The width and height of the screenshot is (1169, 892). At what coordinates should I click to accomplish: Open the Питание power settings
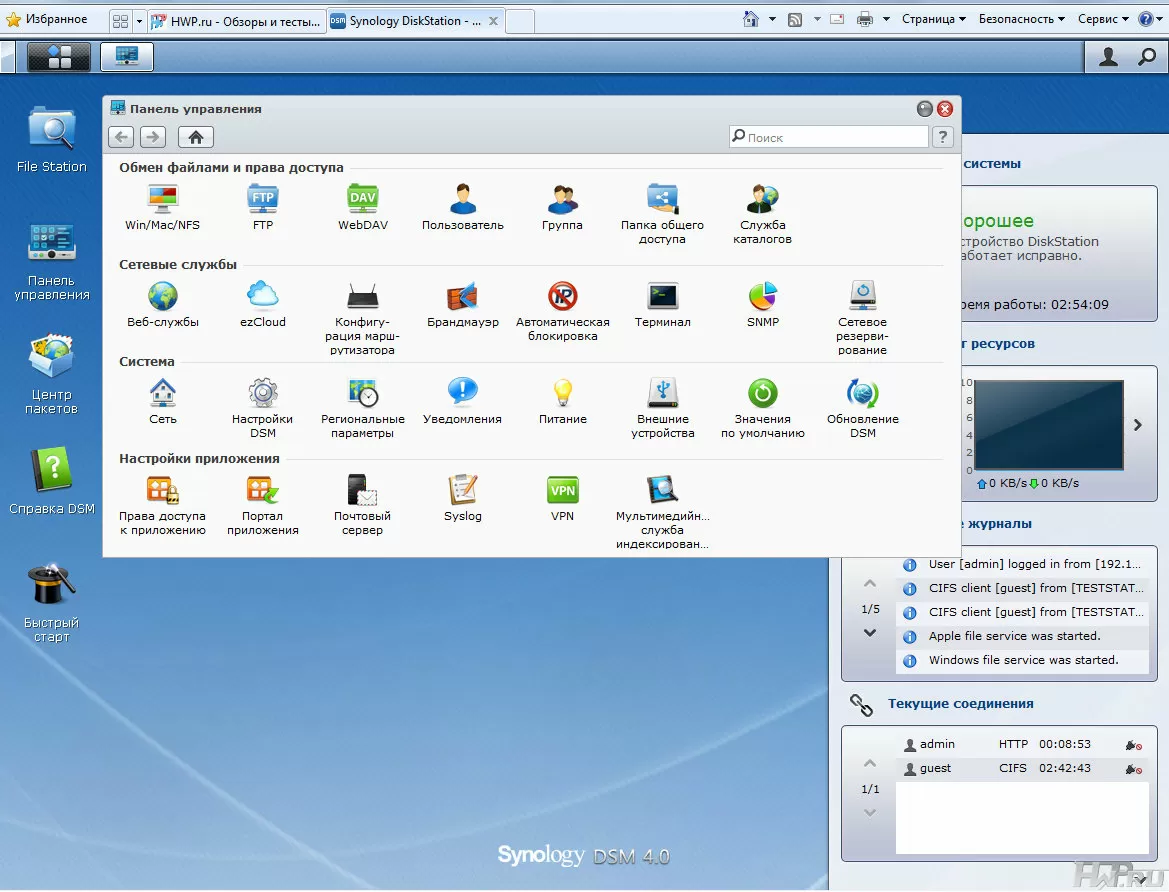562,401
